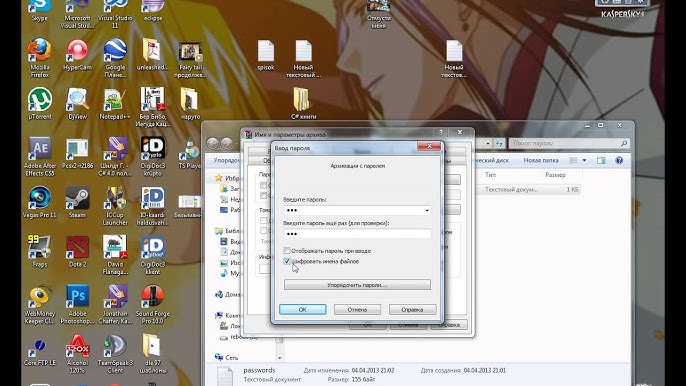Close the 'Ввод пароля' dialog
The image size is (686, 386).
tap(429, 146)
